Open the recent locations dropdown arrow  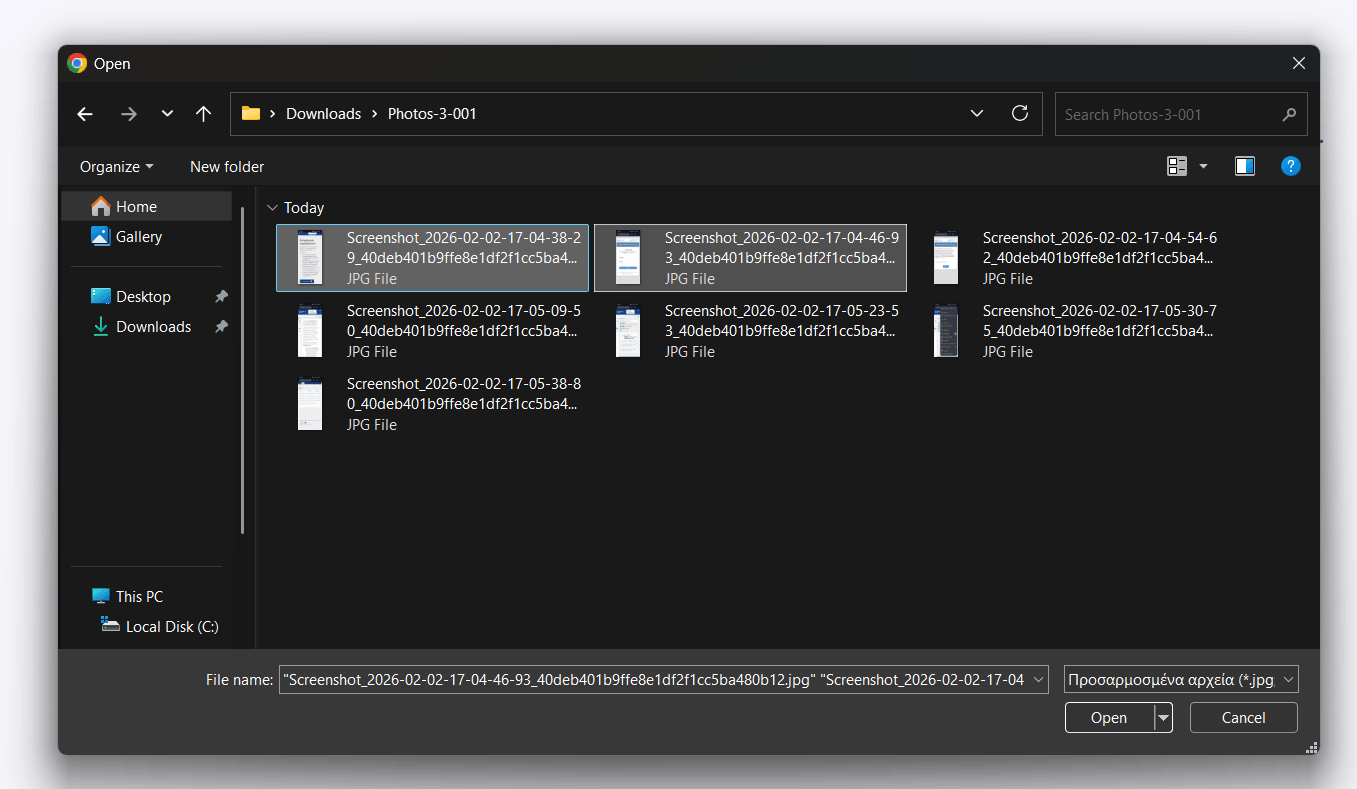(167, 114)
